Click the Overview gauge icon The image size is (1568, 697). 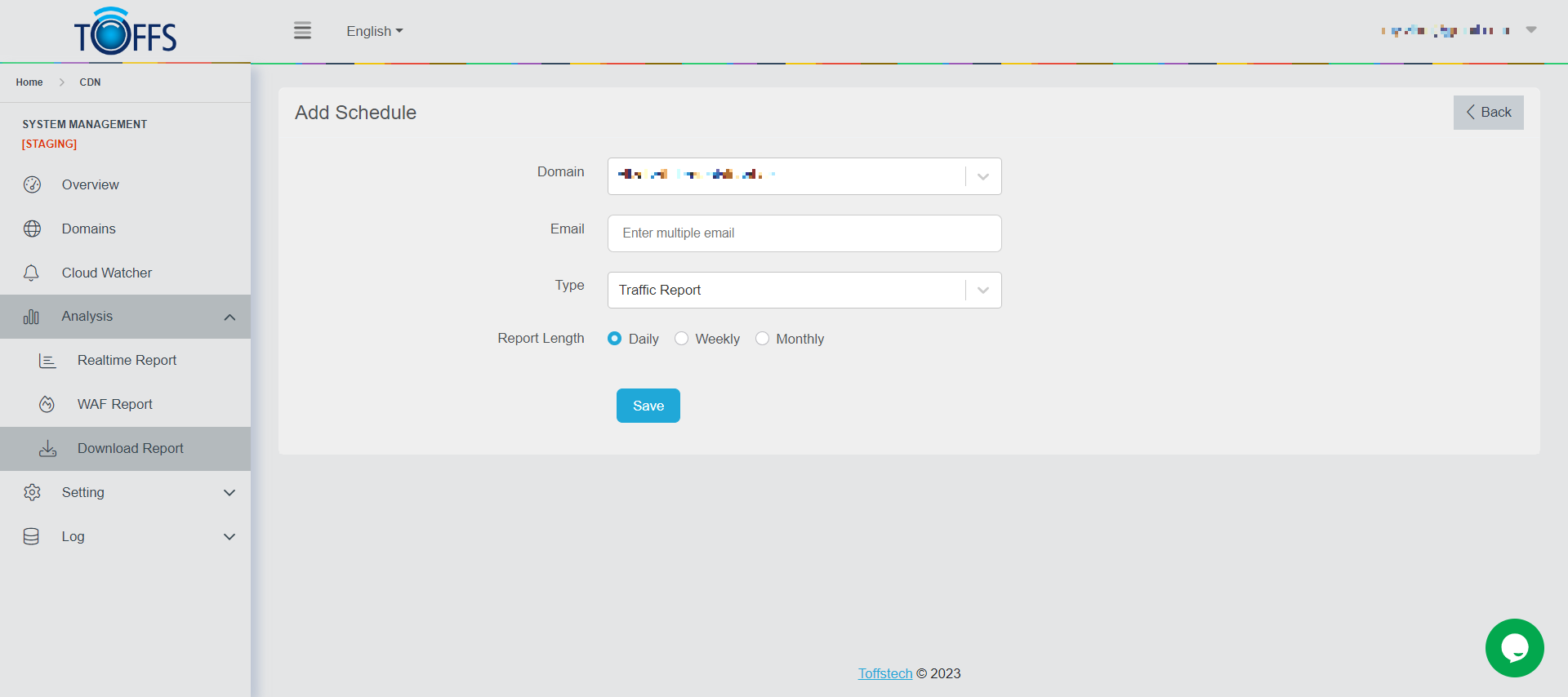click(x=32, y=184)
